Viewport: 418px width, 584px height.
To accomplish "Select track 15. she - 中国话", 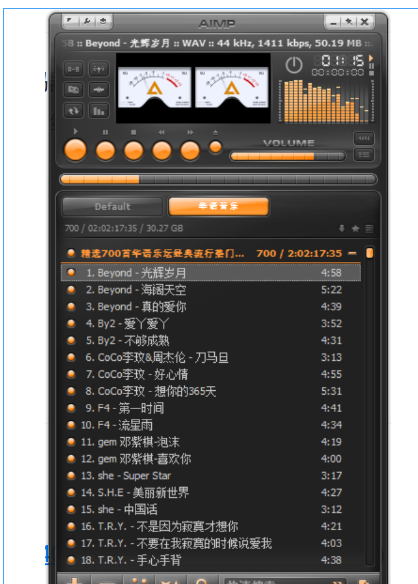I will point(211,509).
